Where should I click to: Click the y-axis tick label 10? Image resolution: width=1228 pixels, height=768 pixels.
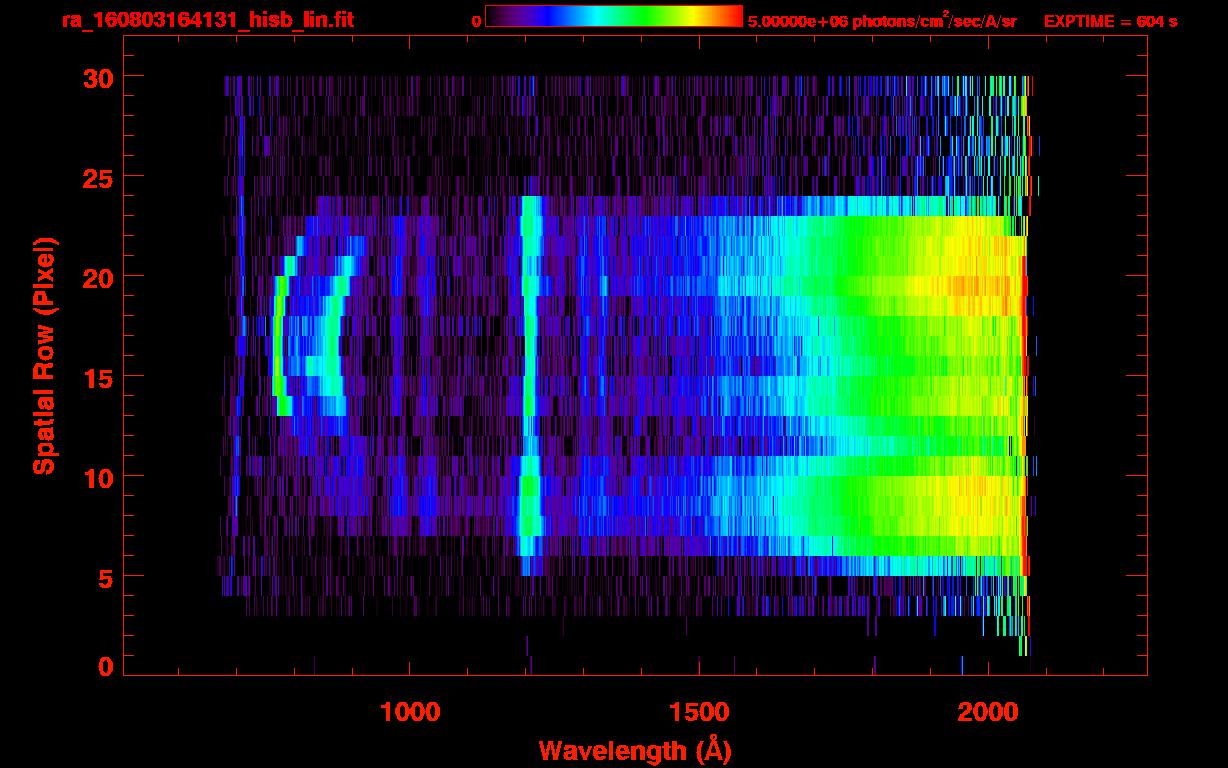pos(100,477)
